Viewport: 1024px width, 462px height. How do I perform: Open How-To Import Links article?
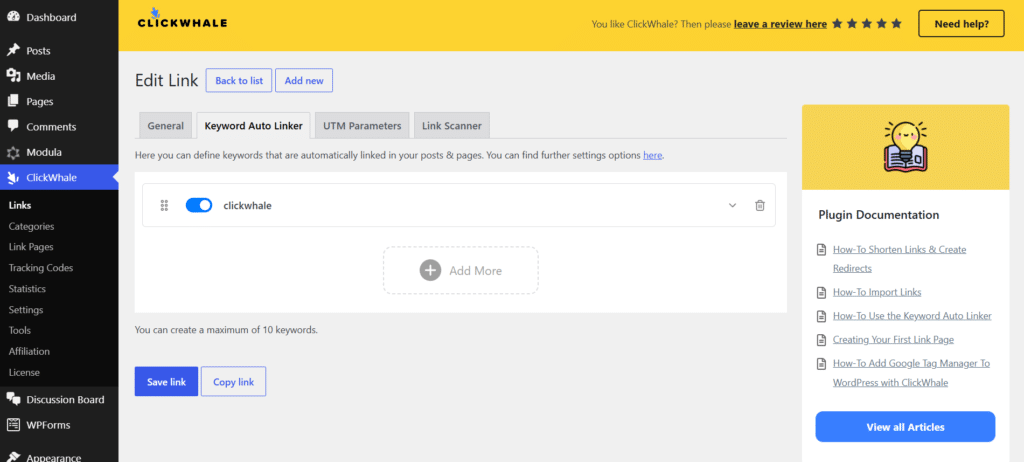[877, 292]
